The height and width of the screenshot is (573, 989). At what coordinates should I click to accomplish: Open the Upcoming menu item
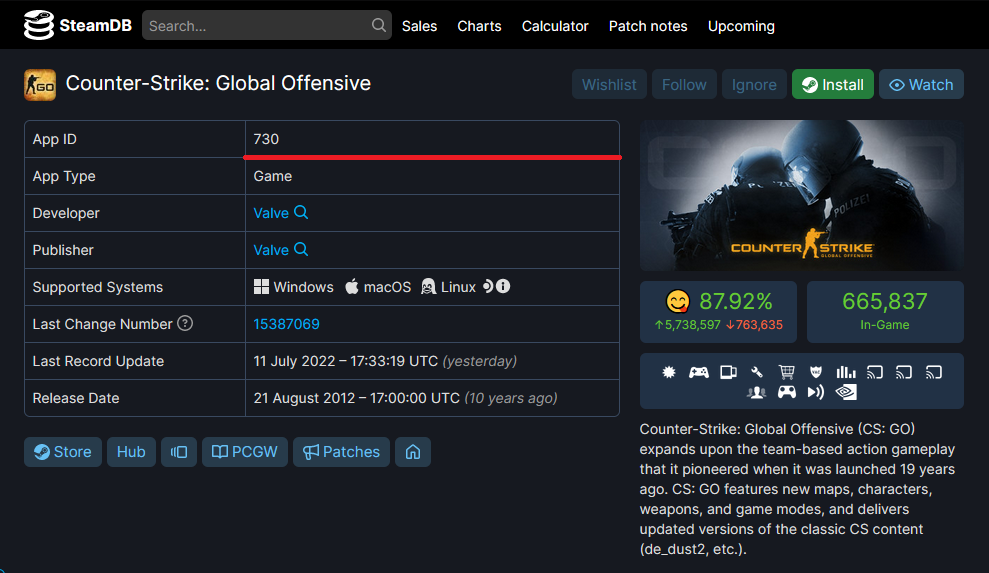[x=741, y=26]
